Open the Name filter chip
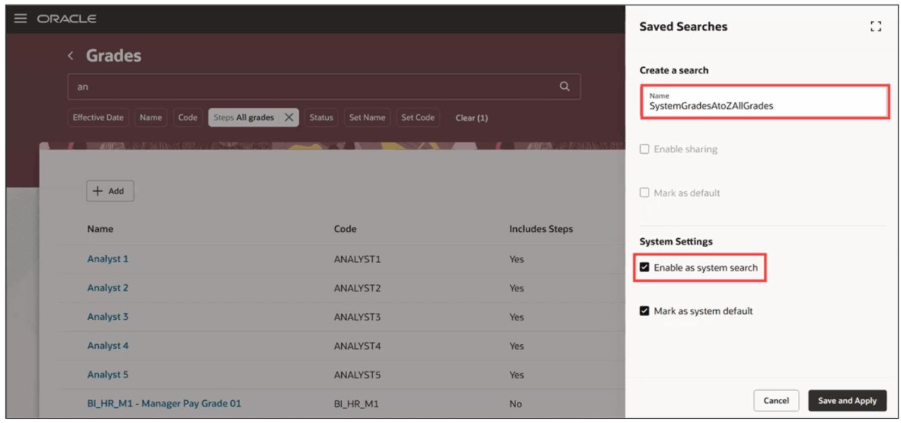This screenshot has width=901, height=423. click(151, 117)
